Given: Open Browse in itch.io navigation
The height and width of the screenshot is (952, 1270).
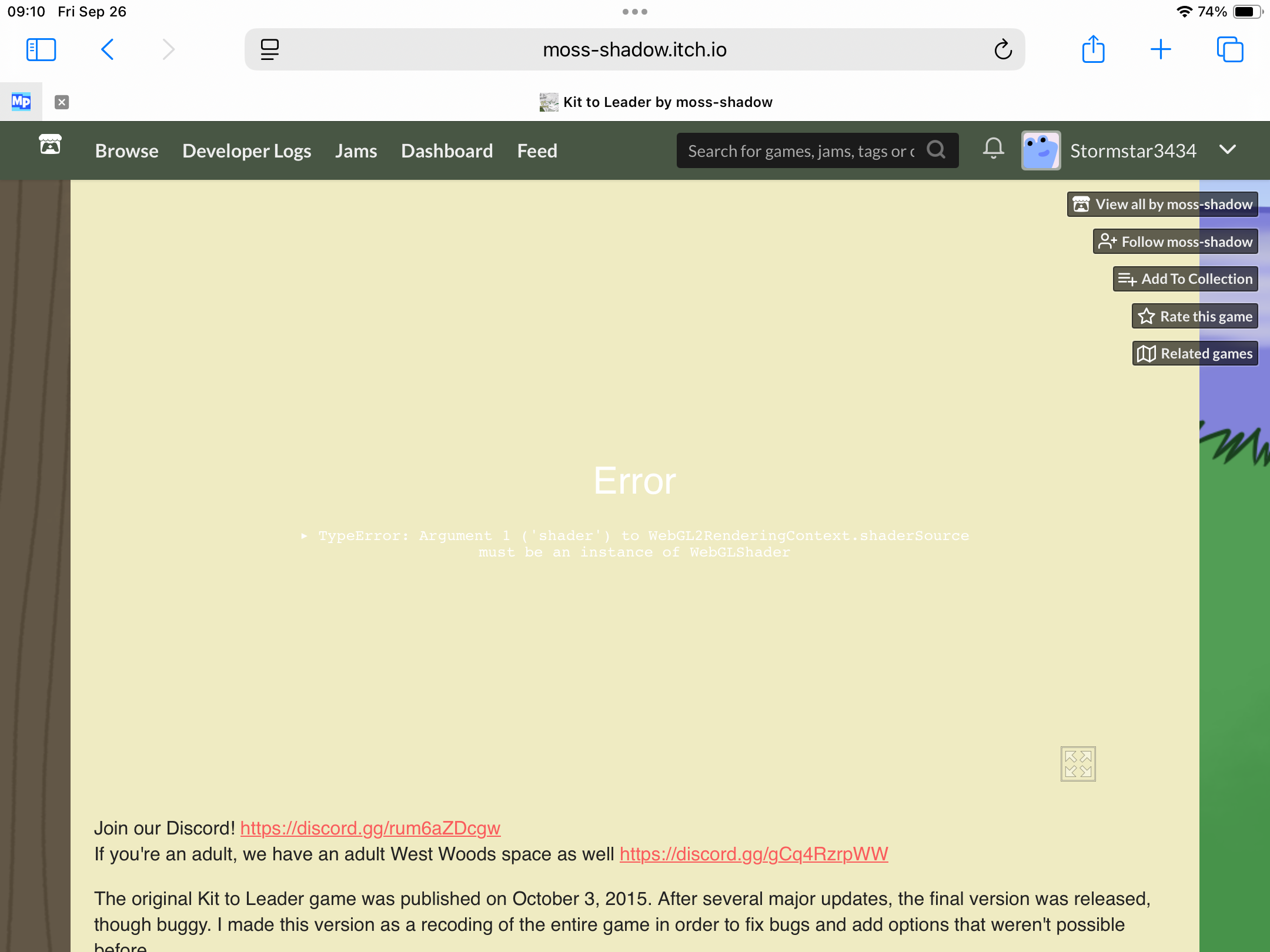Looking at the screenshot, I should pos(127,151).
